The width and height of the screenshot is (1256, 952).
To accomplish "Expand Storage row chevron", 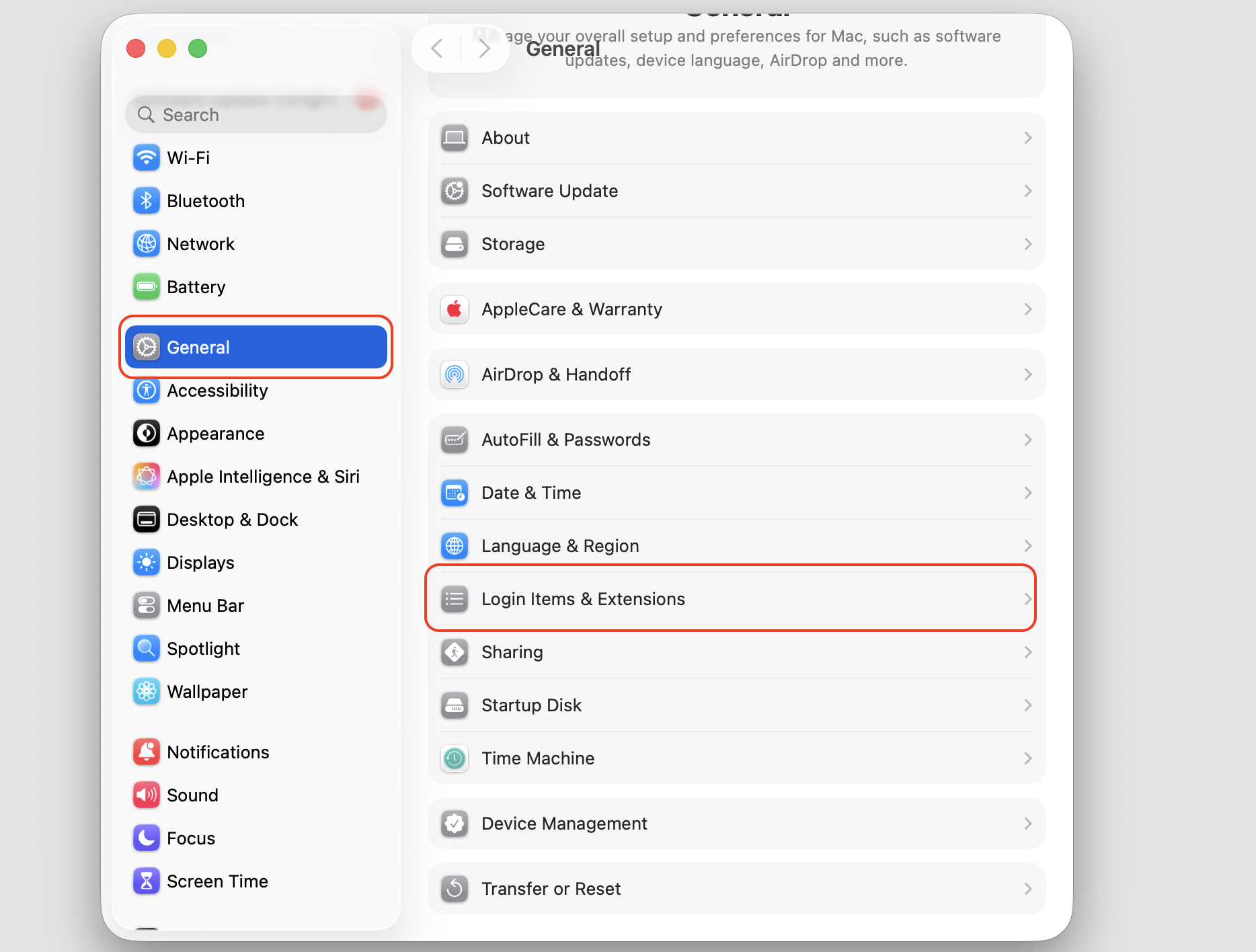I will (1027, 244).
